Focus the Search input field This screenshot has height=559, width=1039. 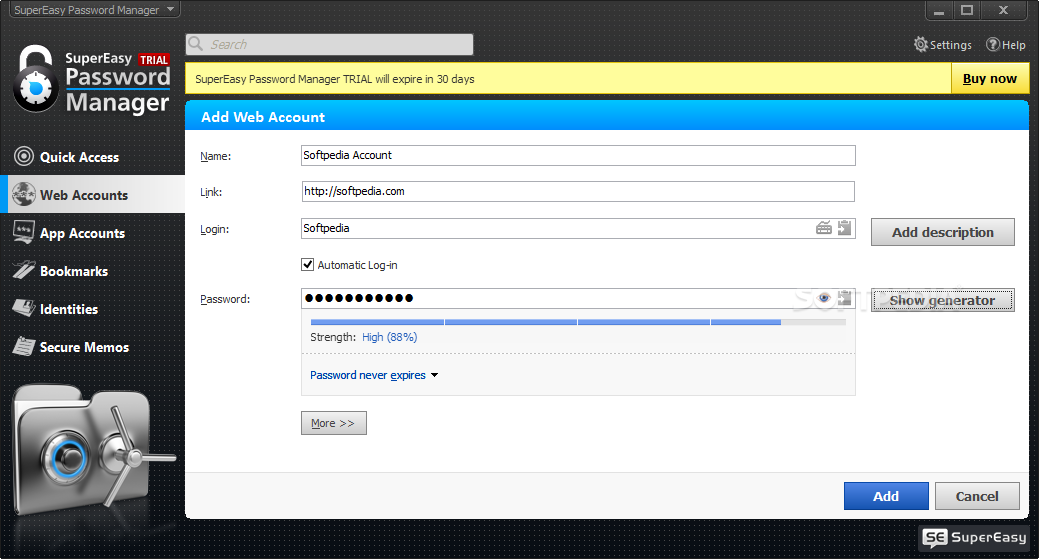point(329,44)
